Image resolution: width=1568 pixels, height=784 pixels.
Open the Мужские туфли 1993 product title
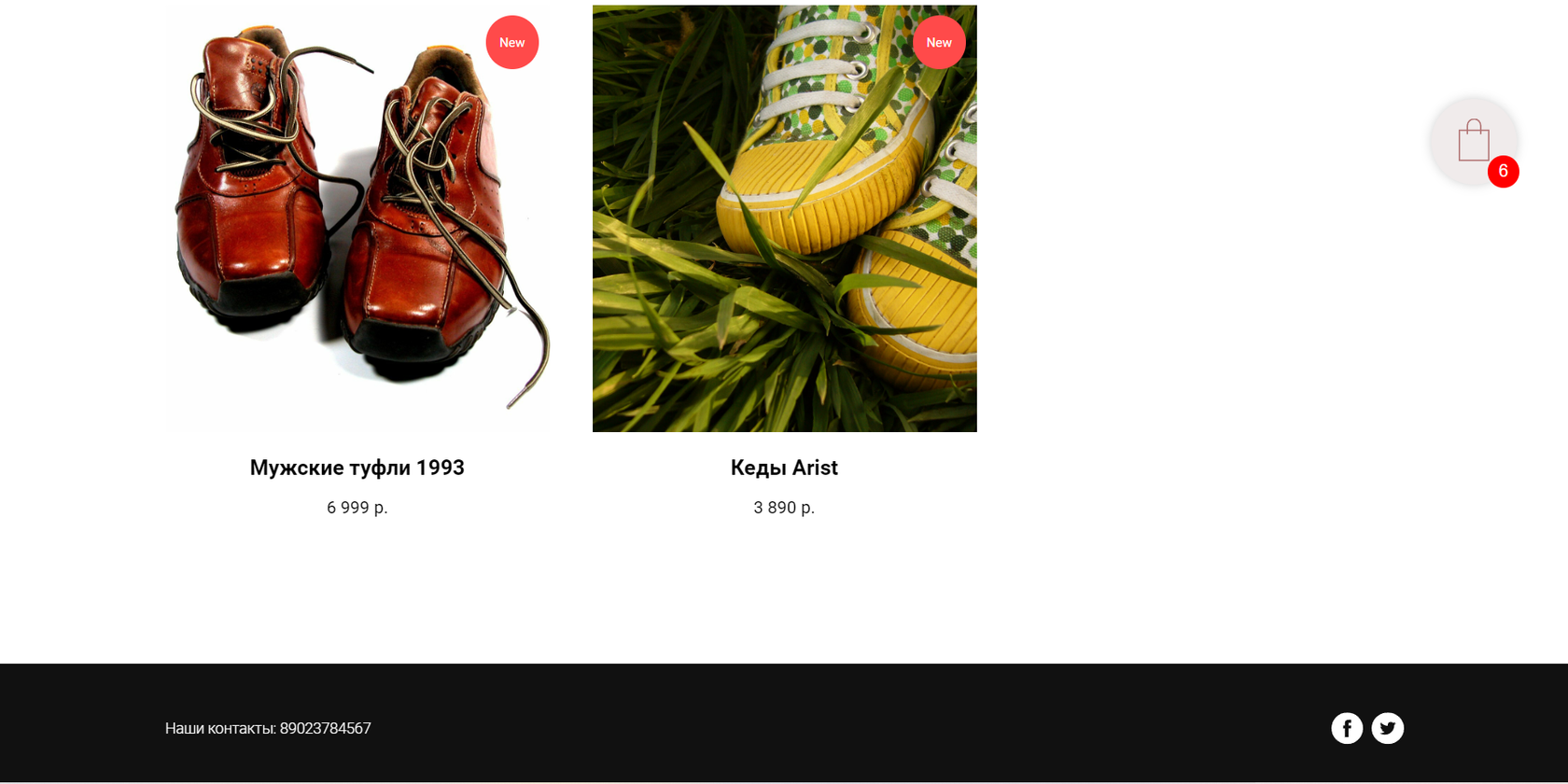click(357, 468)
